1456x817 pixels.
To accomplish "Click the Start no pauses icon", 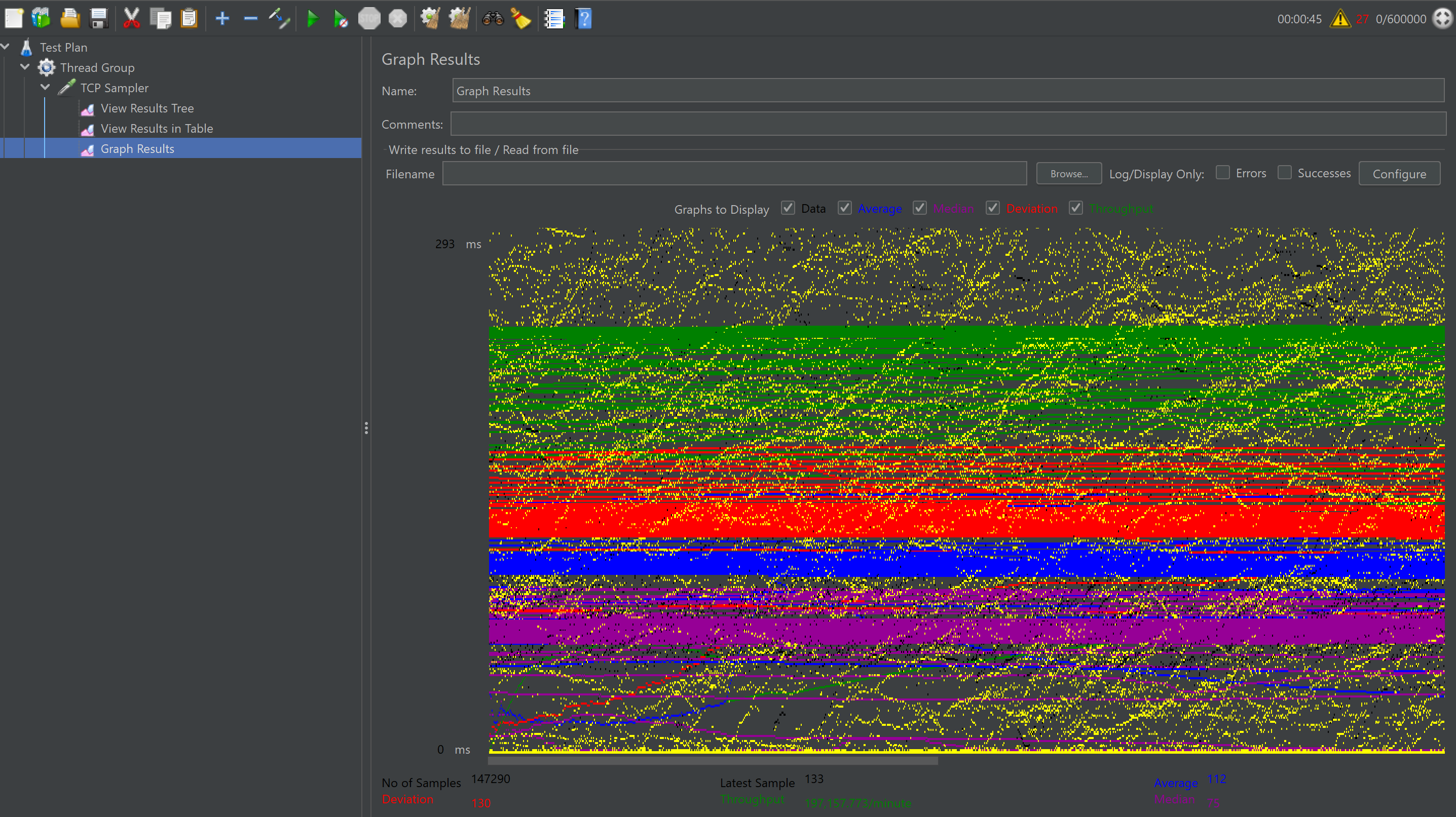I will pyautogui.click(x=340, y=19).
